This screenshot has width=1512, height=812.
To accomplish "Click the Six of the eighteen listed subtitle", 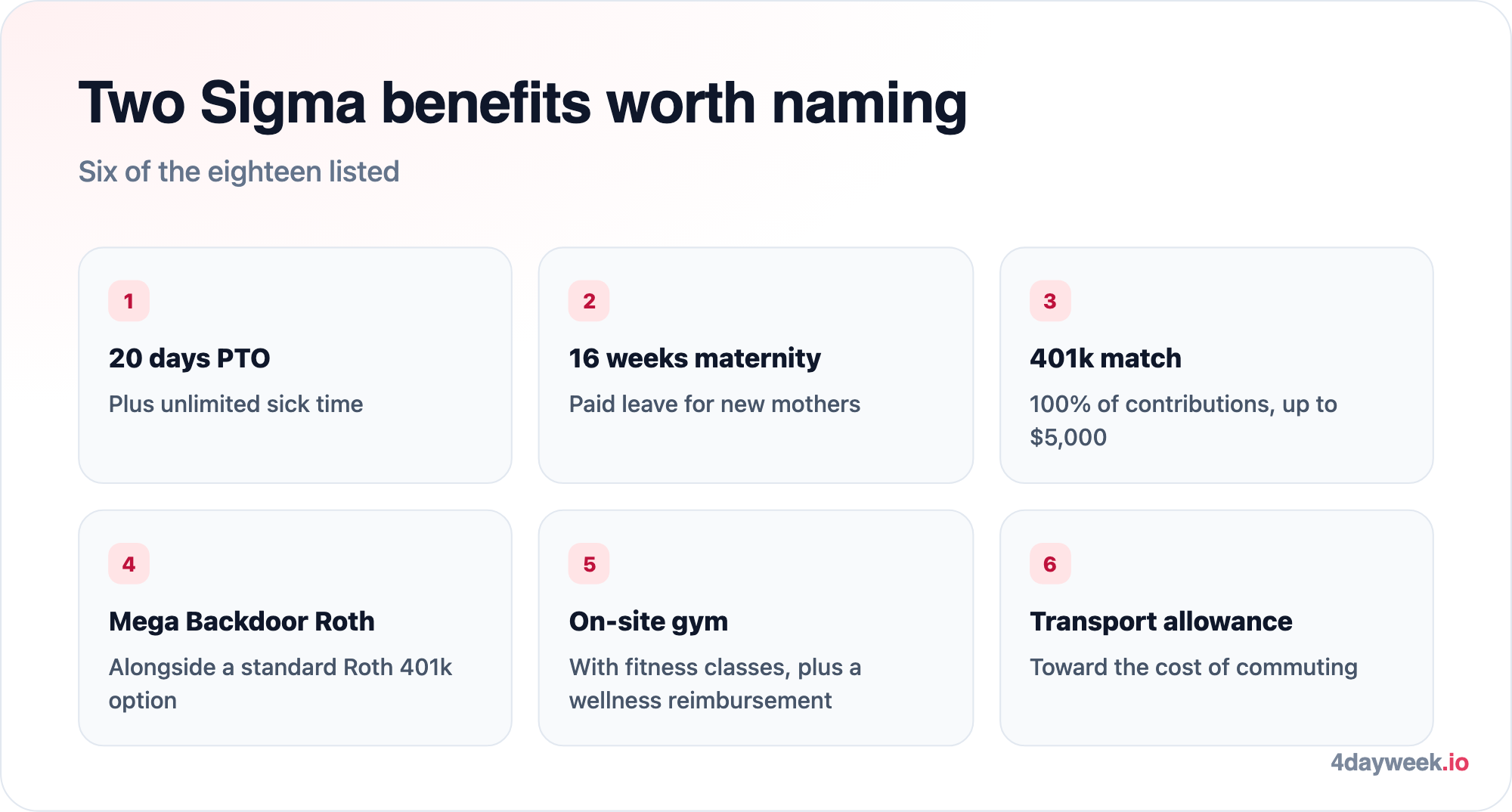I will [x=239, y=172].
